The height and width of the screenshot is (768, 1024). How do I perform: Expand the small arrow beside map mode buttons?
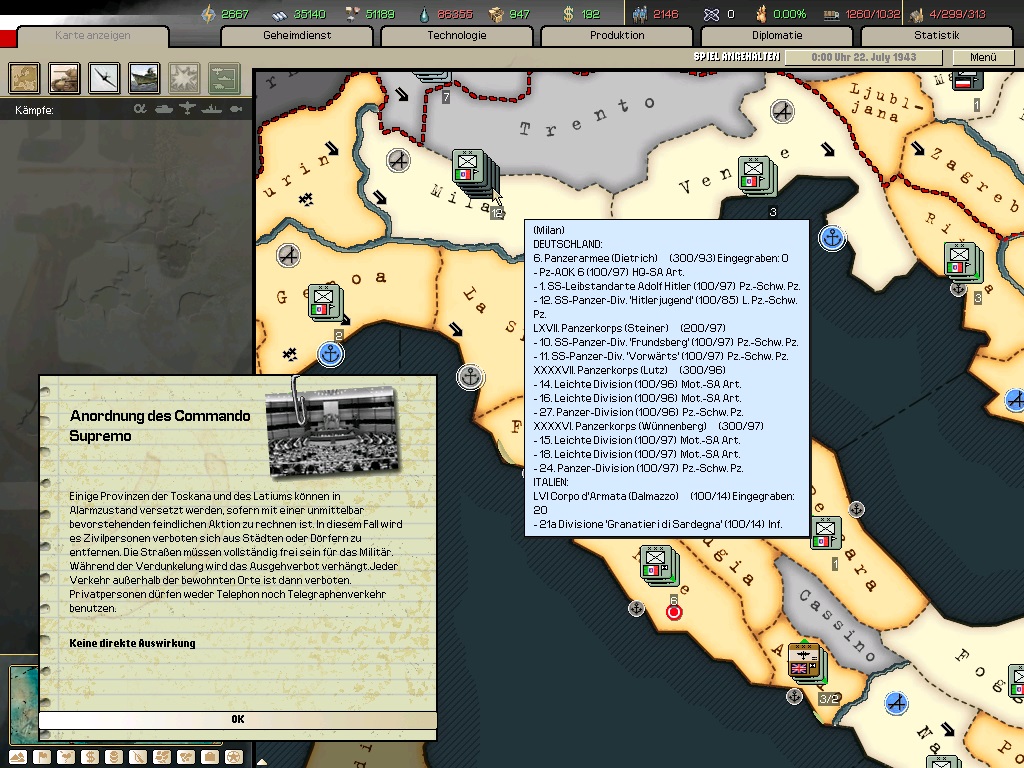pyautogui.click(x=263, y=761)
